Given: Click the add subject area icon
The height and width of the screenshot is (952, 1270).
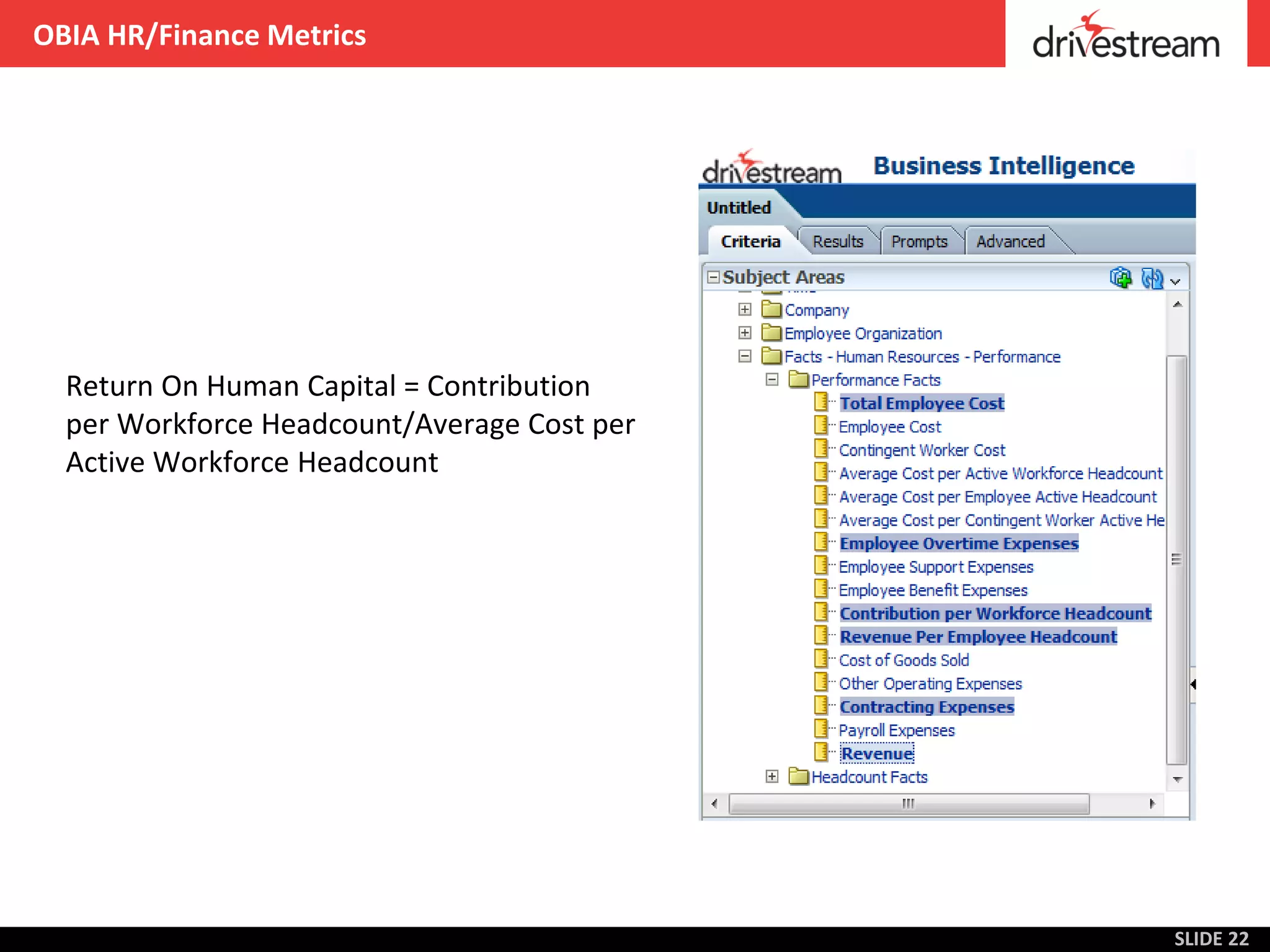Looking at the screenshot, I should 1120,278.
